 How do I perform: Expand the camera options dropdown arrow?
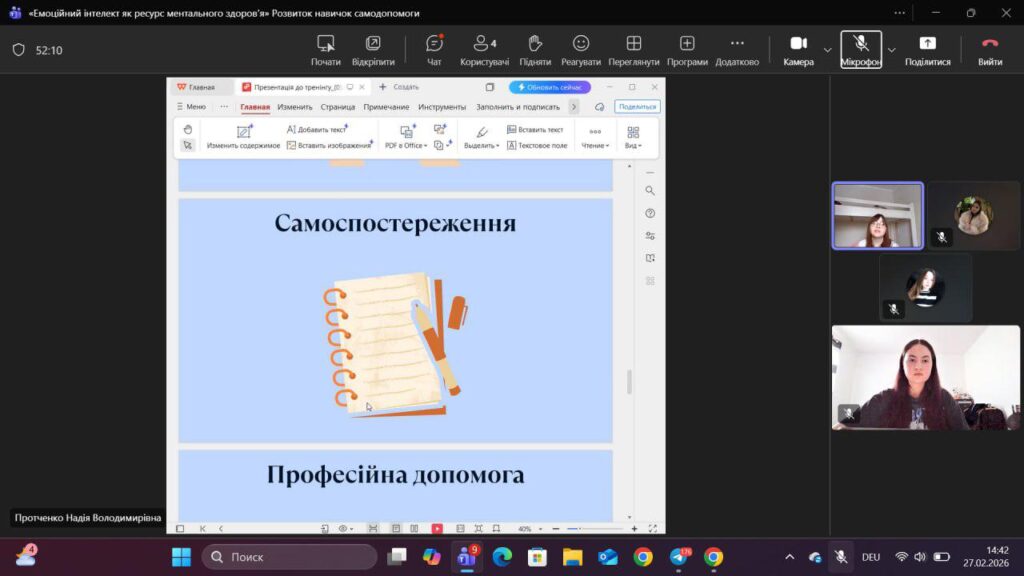tap(827, 49)
